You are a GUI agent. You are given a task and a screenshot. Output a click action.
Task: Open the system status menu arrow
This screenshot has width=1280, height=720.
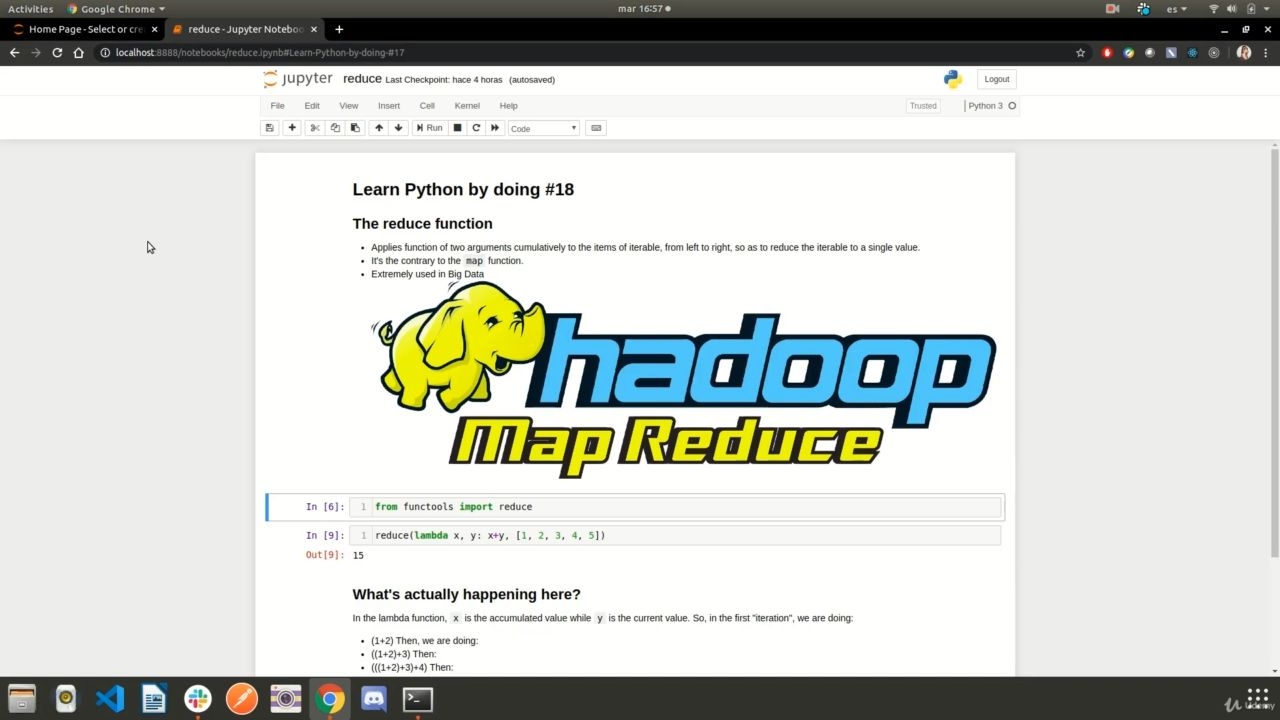tap(1265, 9)
